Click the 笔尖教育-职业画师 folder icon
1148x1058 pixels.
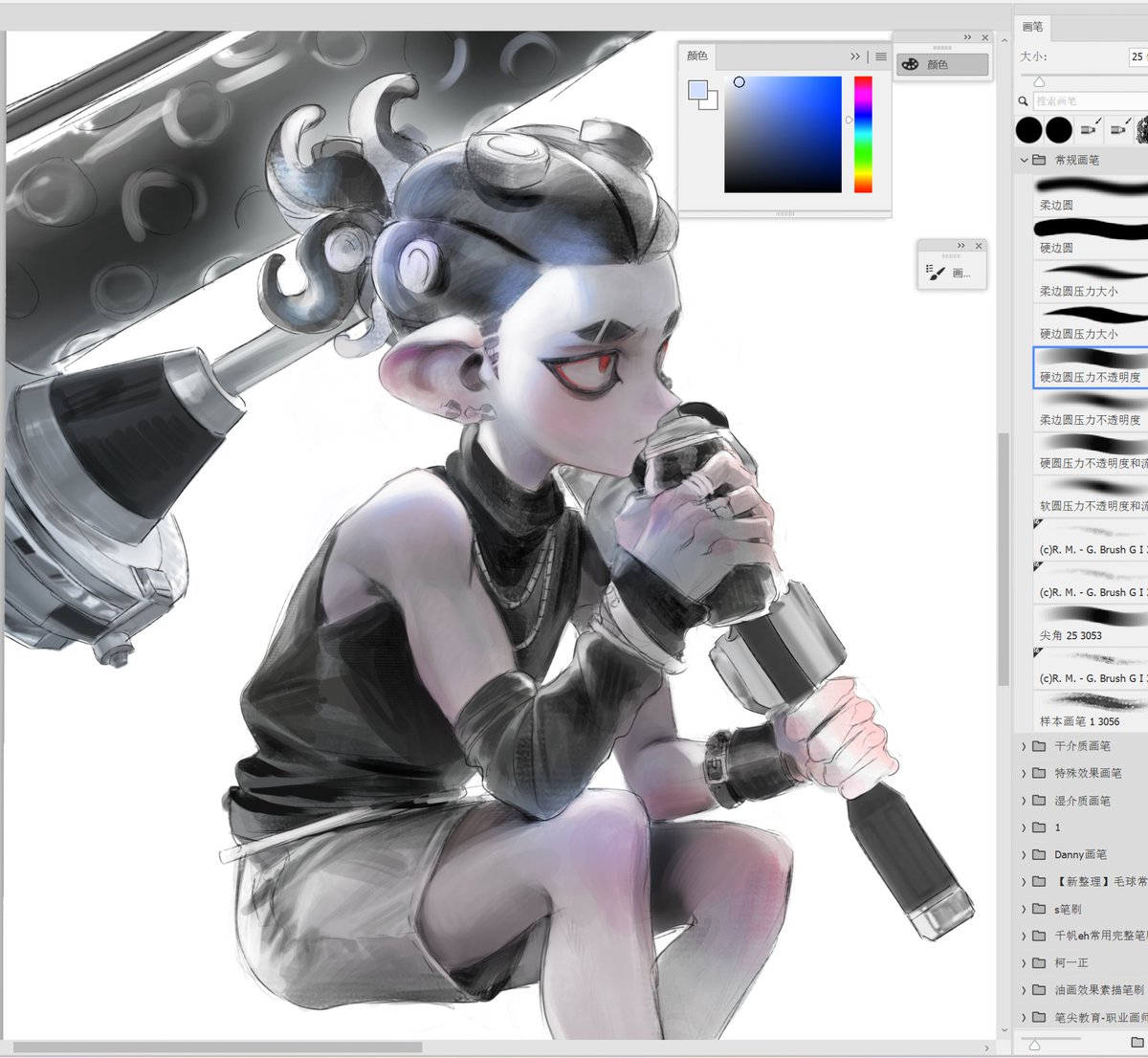click(1039, 1018)
